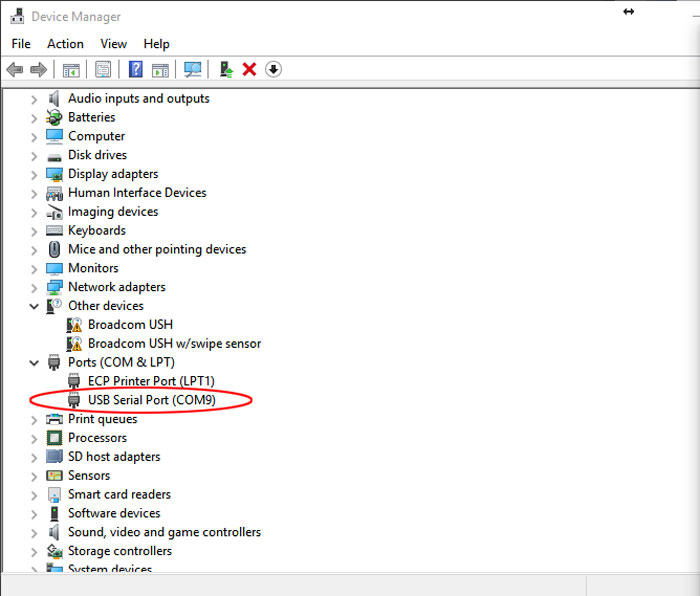Select the Storage controllers label
The image size is (700, 596).
120,551
